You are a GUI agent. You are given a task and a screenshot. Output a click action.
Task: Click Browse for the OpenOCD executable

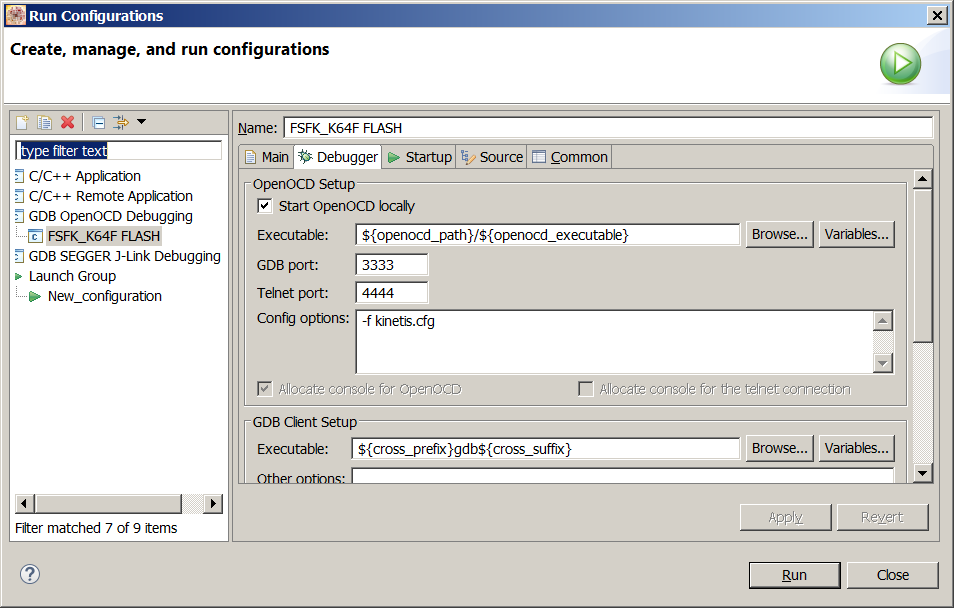pyautogui.click(x=779, y=234)
